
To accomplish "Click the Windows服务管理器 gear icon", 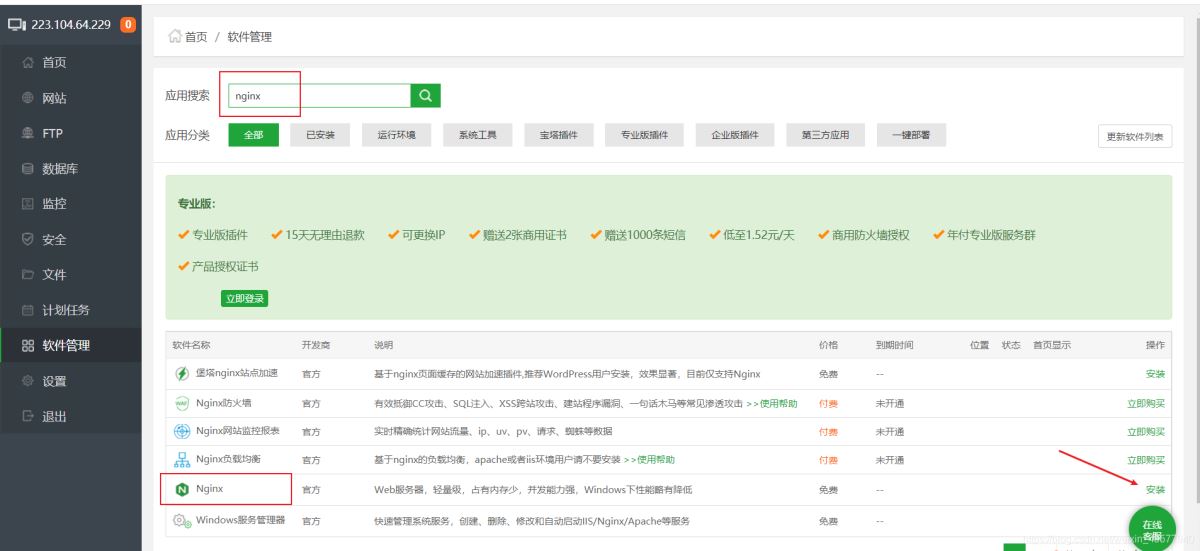I will [182, 521].
